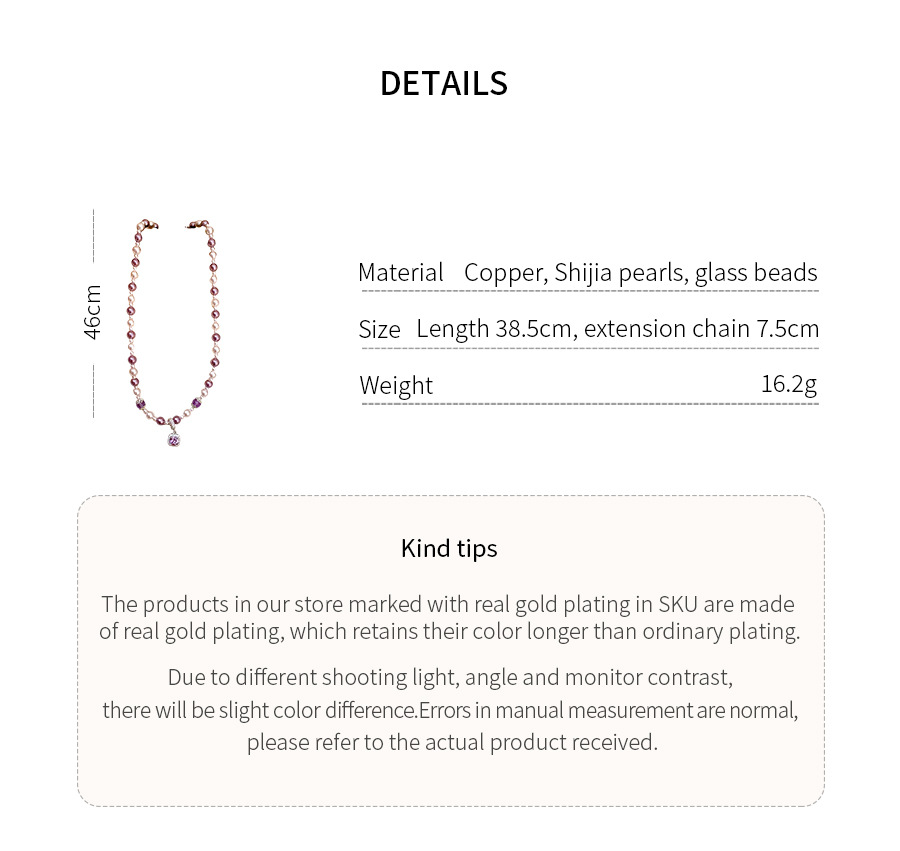Select the 16.2g weight value
The height and width of the screenshot is (851, 900).
coord(789,384)
